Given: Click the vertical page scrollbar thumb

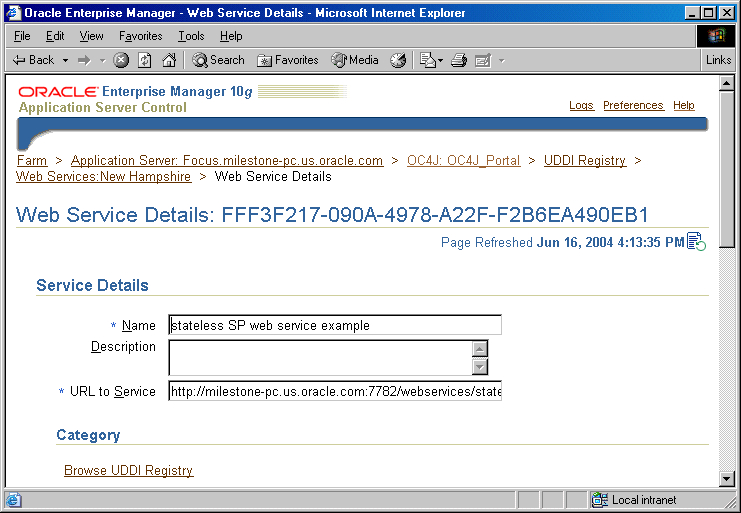Looking at the screenshot, I should pyautogui.click(x=726, y=169).
